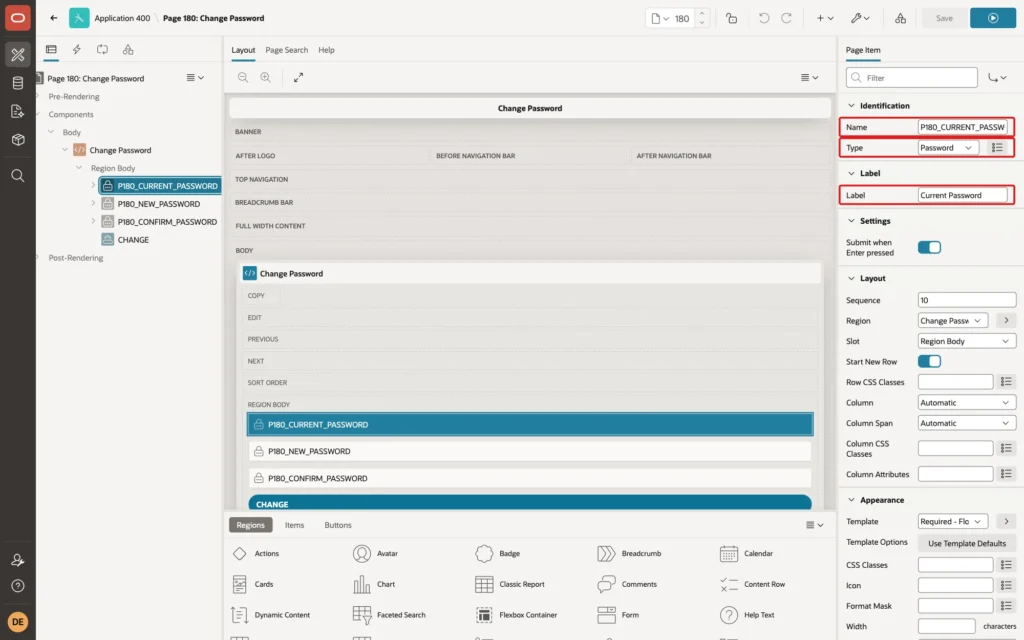
Task: Click Use Template Defaults button
Action: point(967,543)
